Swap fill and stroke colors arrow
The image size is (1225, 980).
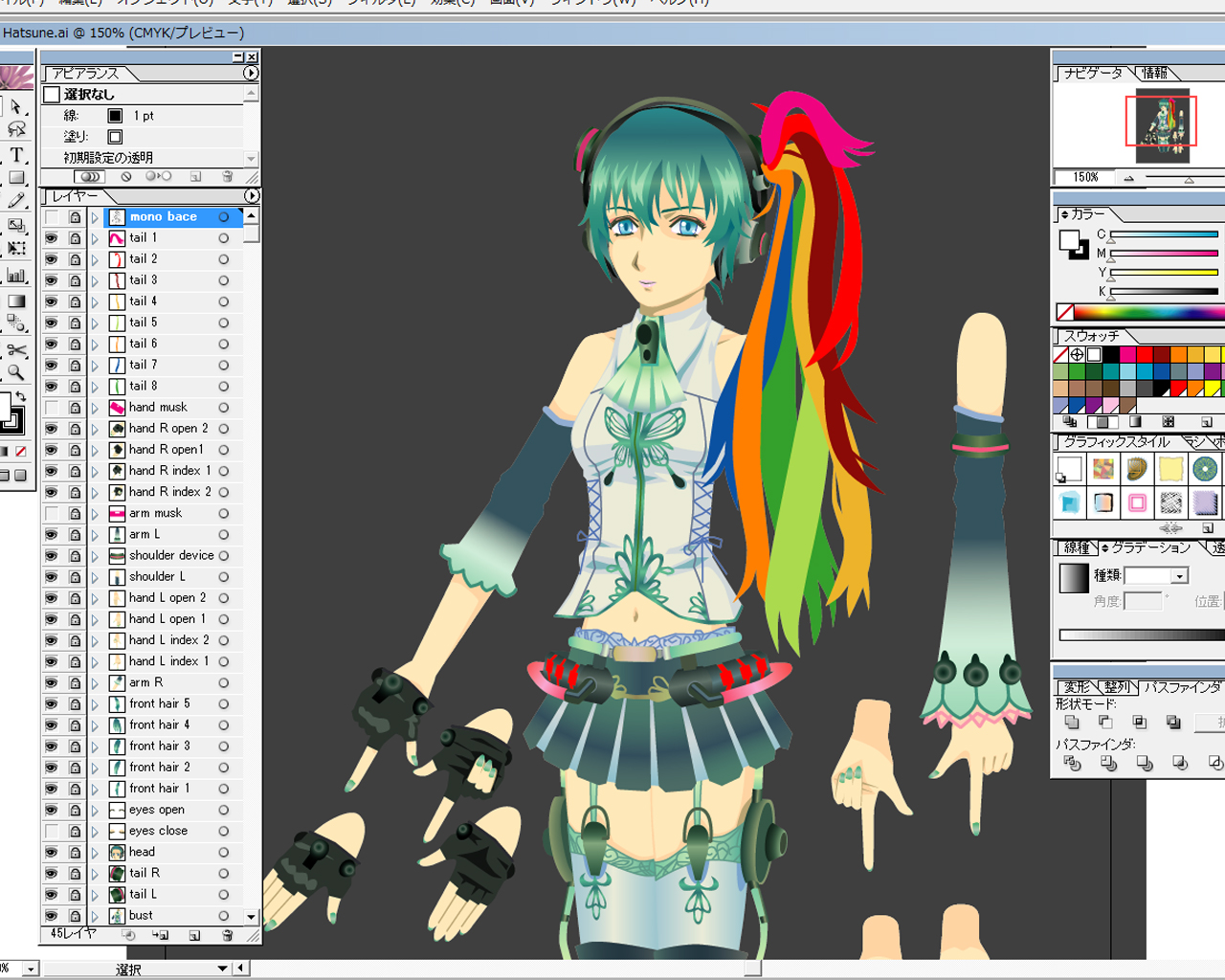pyautogui.click(x=21, y=396)
